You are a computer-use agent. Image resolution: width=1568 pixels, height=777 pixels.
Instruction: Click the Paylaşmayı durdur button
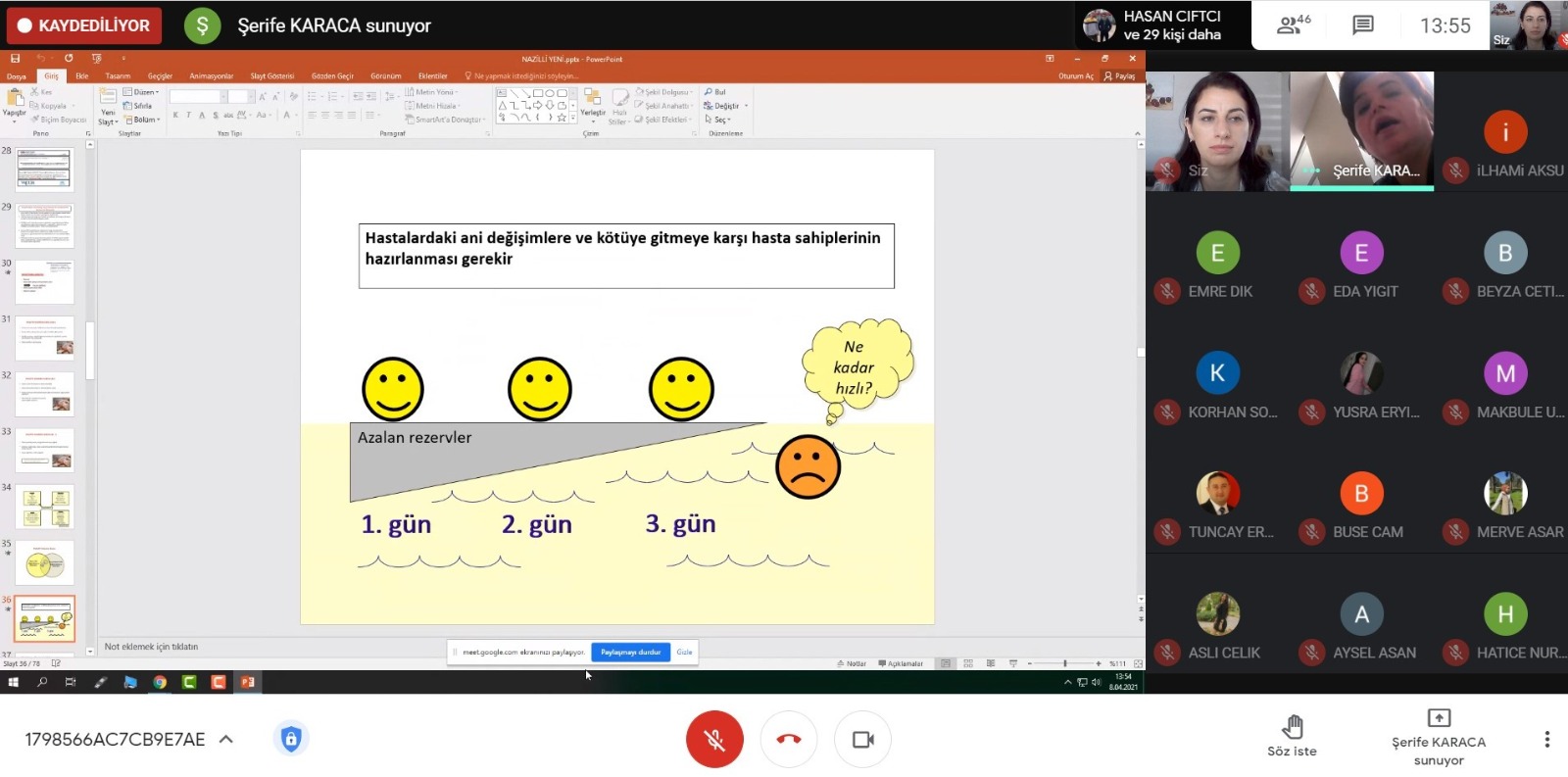point(630,652)
